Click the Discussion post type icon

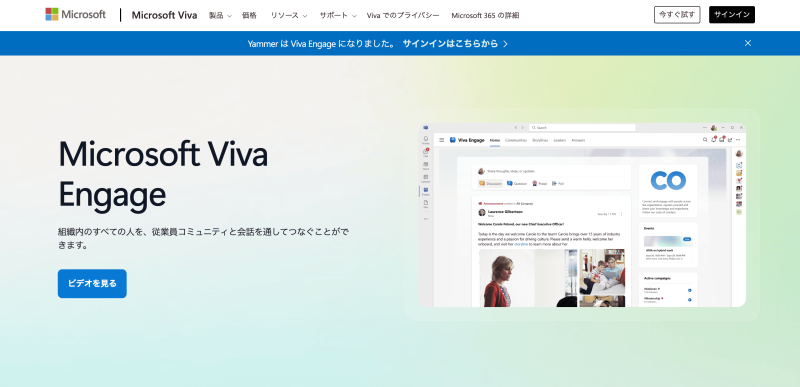pyautogui.click(x=481, y=184)
